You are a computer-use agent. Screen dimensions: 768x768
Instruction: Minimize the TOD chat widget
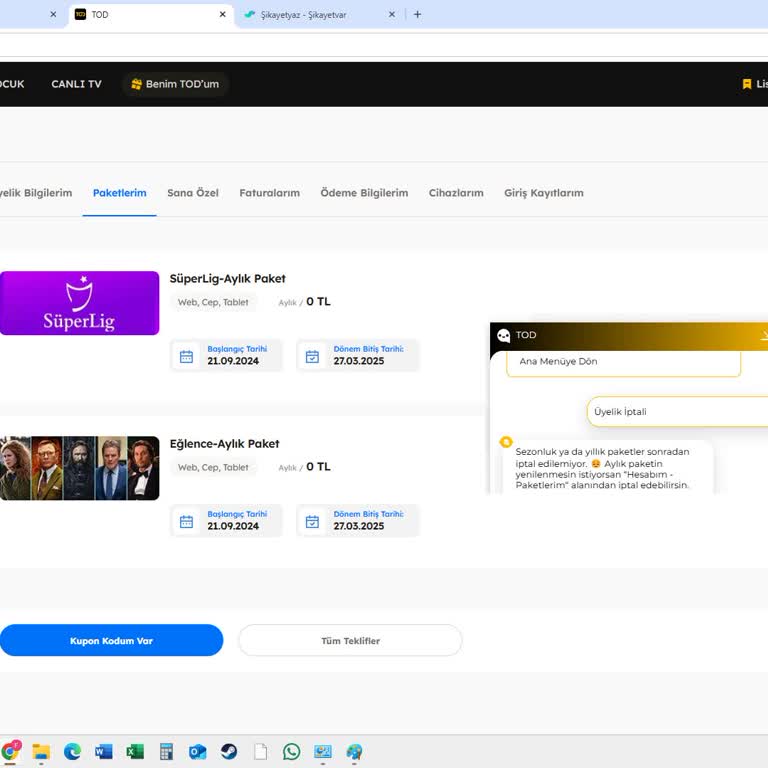pos(764,335)
